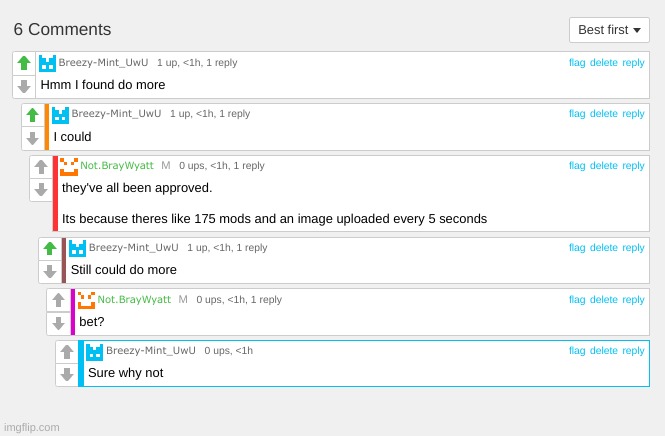
Task: Downvote the "they've all been approved" comment
Action: 41,190
